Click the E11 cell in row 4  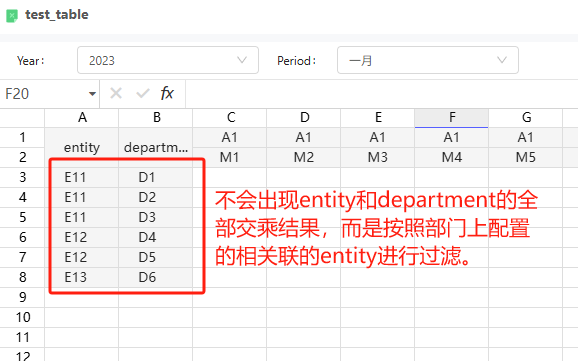point(82,197)
